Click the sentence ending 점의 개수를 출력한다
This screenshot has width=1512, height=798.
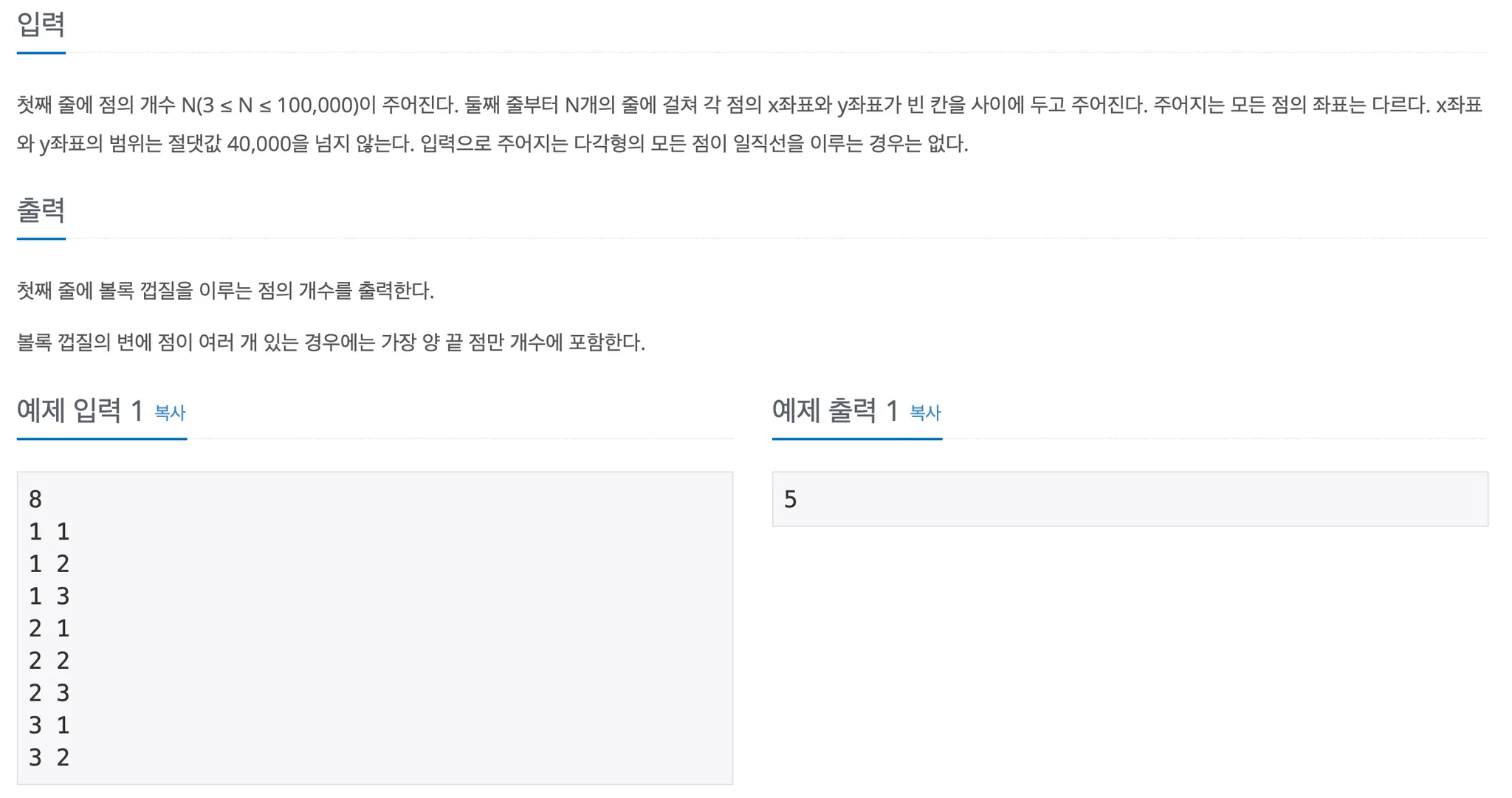[225, 291]
